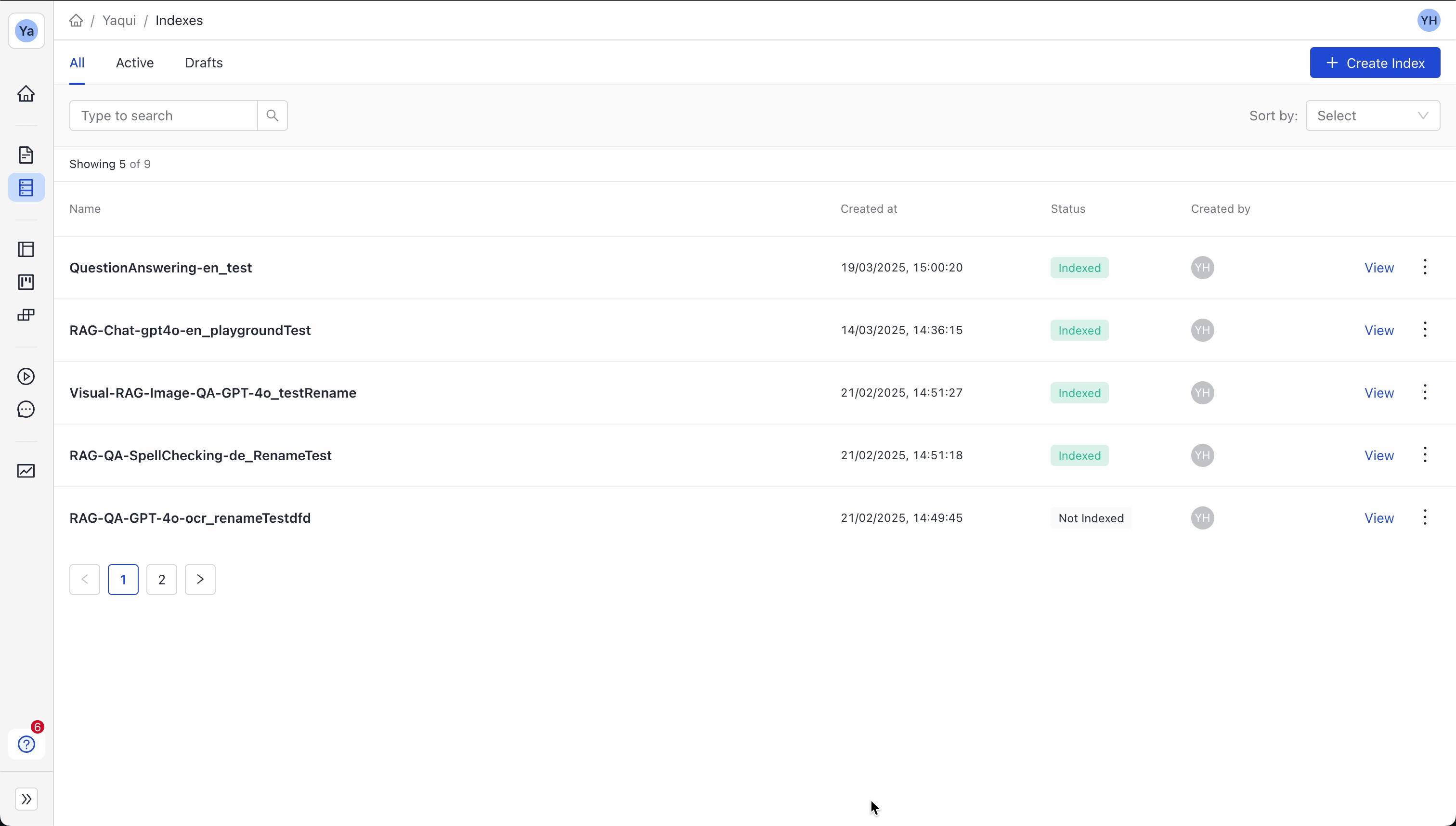Open more options for RAG-Chat-gpt4o-en_playgroundTest
This screenshot has width=1456, height=826.
[1424, 330]
